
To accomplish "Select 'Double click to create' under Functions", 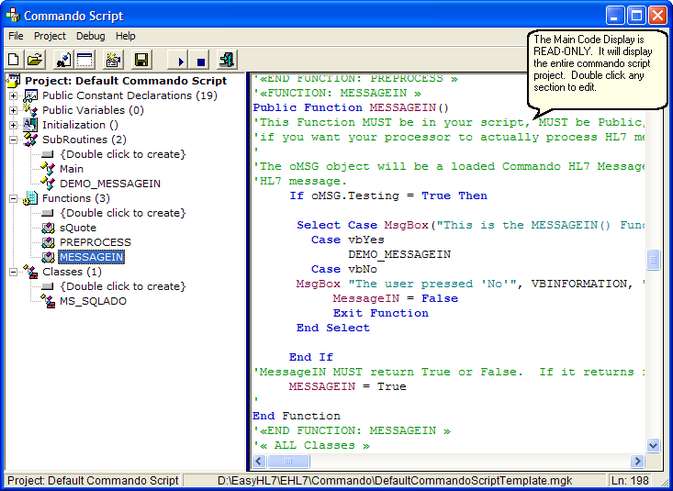I will pos(123,213).
